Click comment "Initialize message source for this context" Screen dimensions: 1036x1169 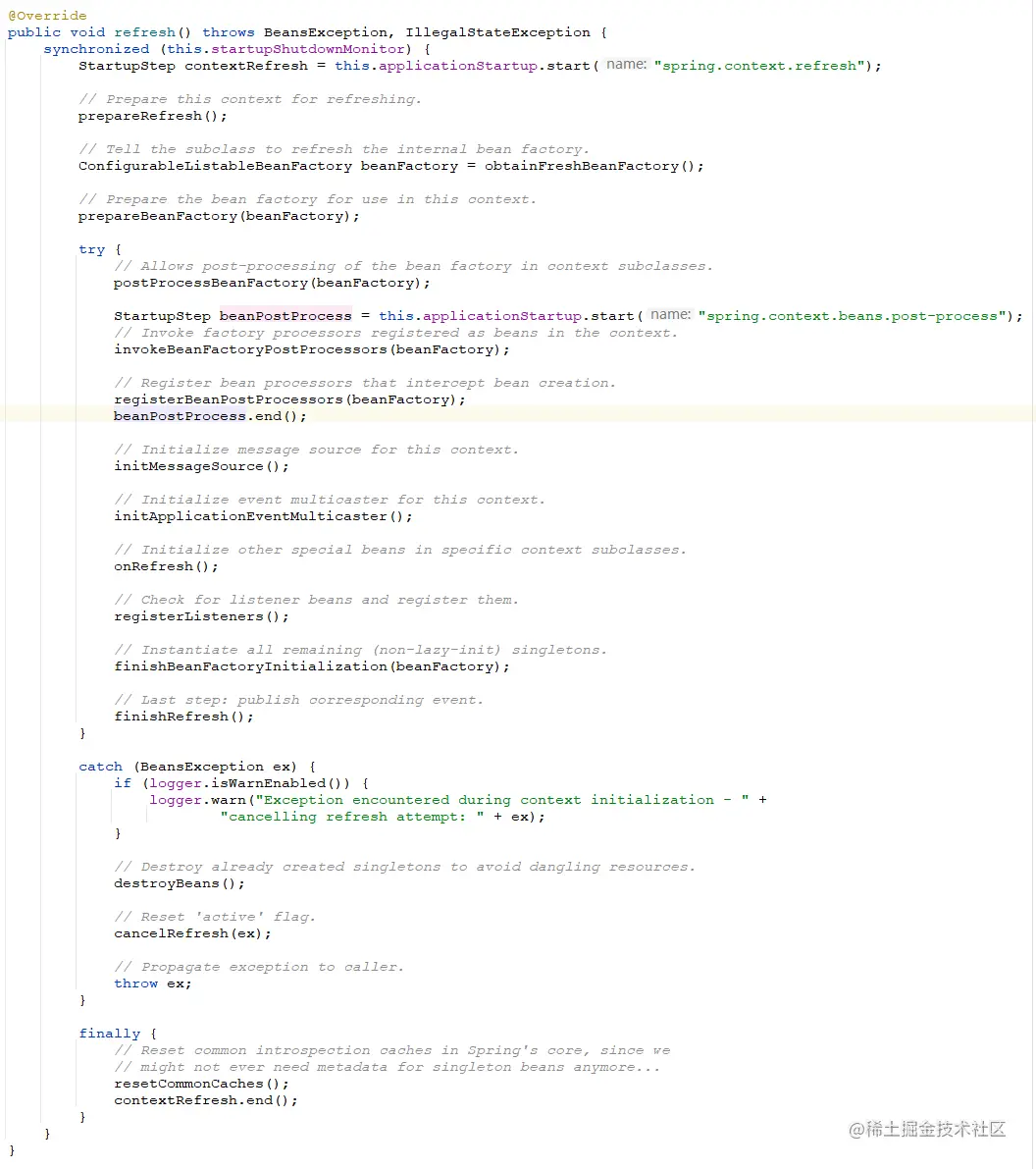click(316, 450)
